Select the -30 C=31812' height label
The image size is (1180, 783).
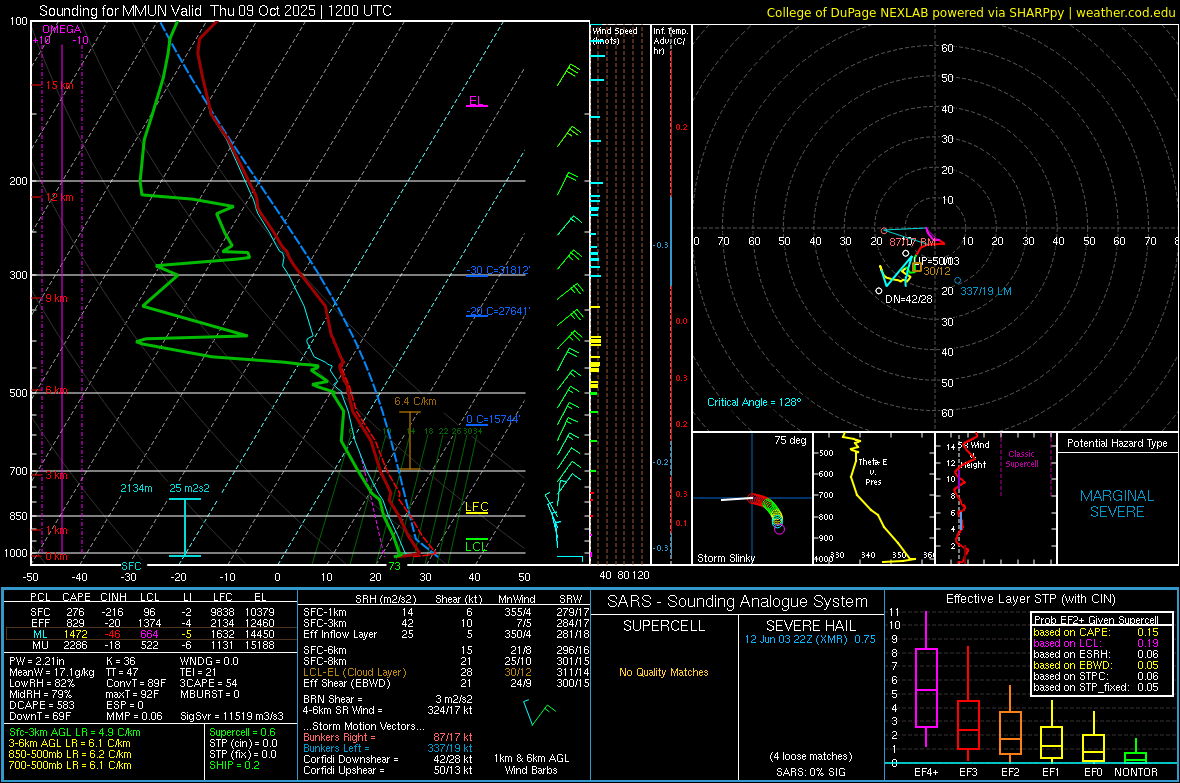tap(498, 270)
